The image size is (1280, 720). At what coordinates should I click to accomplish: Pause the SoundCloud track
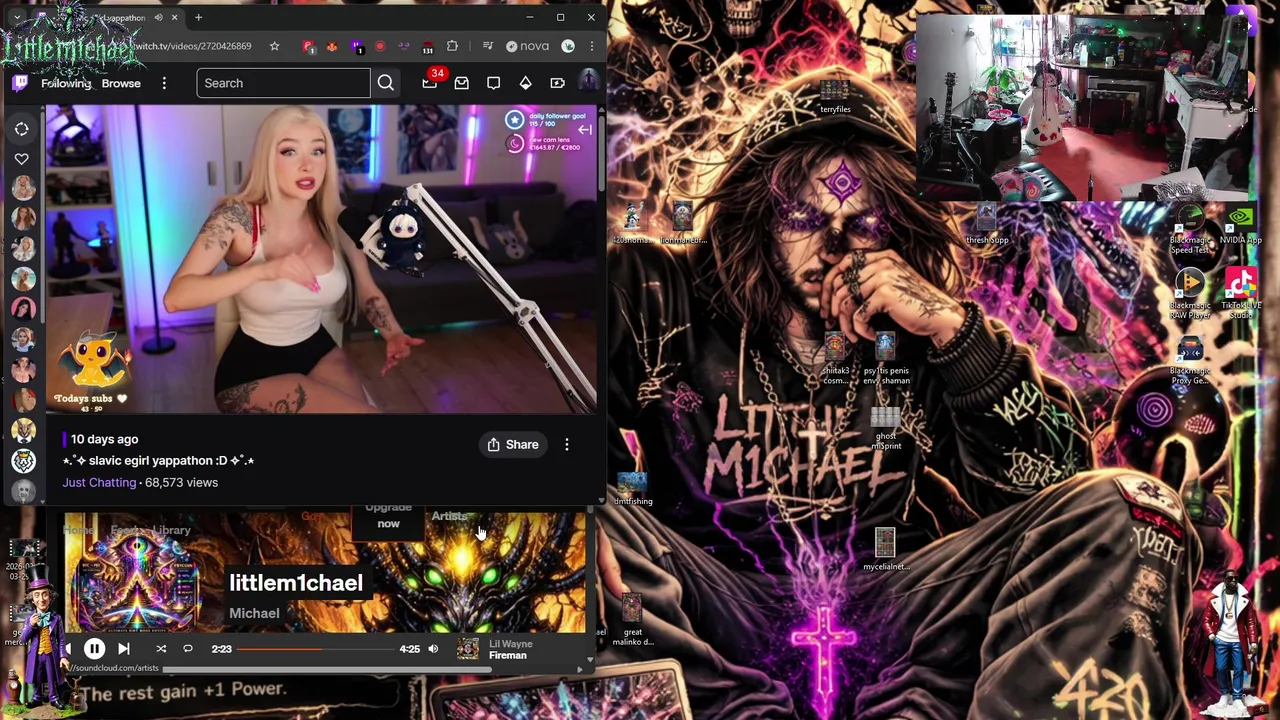point(94,649)
